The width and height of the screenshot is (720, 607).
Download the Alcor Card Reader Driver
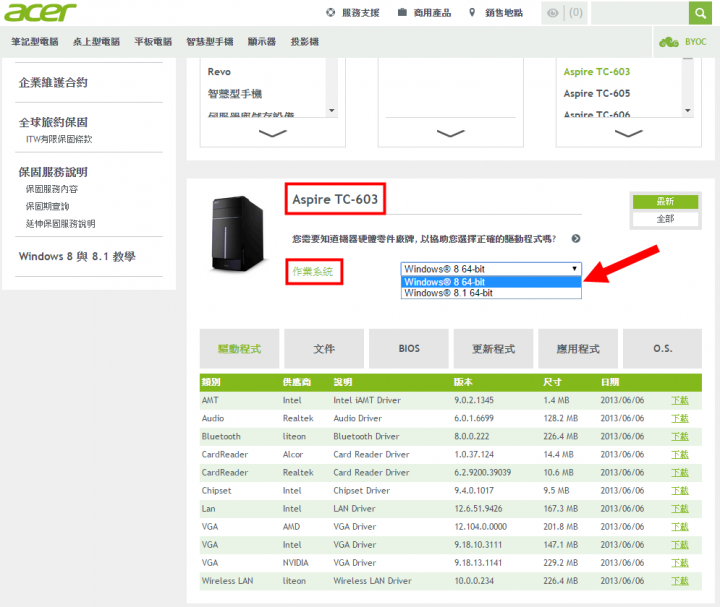point(680,455)
